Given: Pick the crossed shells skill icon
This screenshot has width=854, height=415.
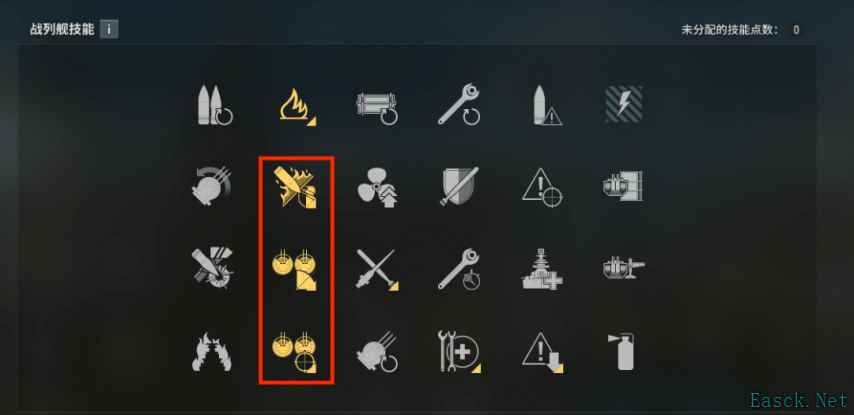Looking at the screenshot, I should [377, 270].
